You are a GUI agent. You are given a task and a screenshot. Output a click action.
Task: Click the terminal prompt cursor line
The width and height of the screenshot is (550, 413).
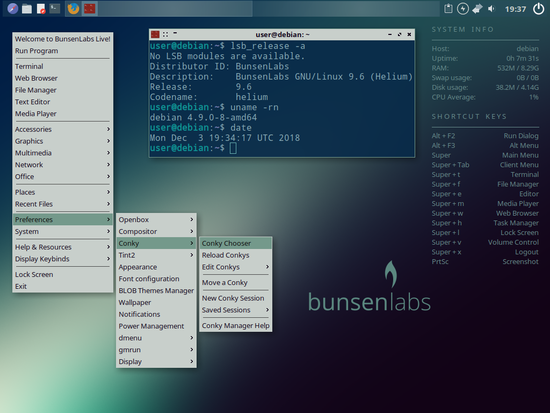tap(194, 148)
